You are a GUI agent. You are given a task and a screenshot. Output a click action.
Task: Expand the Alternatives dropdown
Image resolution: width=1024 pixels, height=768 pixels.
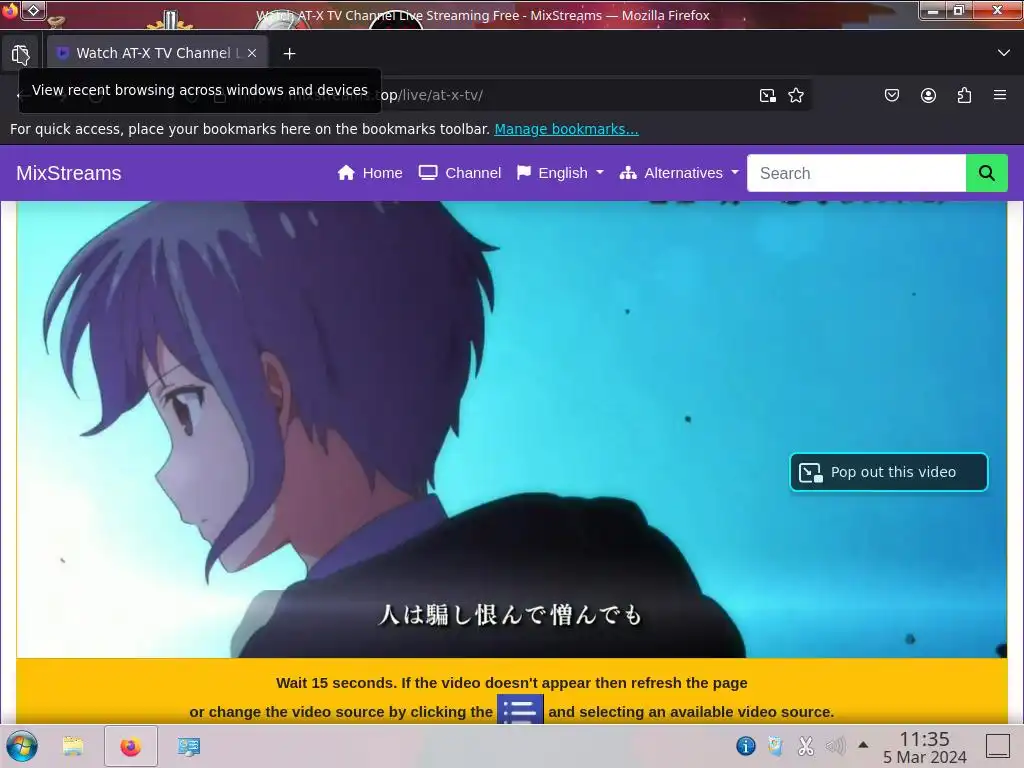tap(679, 173)
